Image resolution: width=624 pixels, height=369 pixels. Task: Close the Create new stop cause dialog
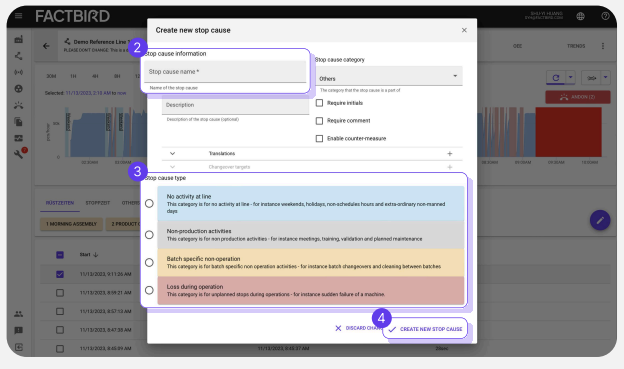point(464,30)
